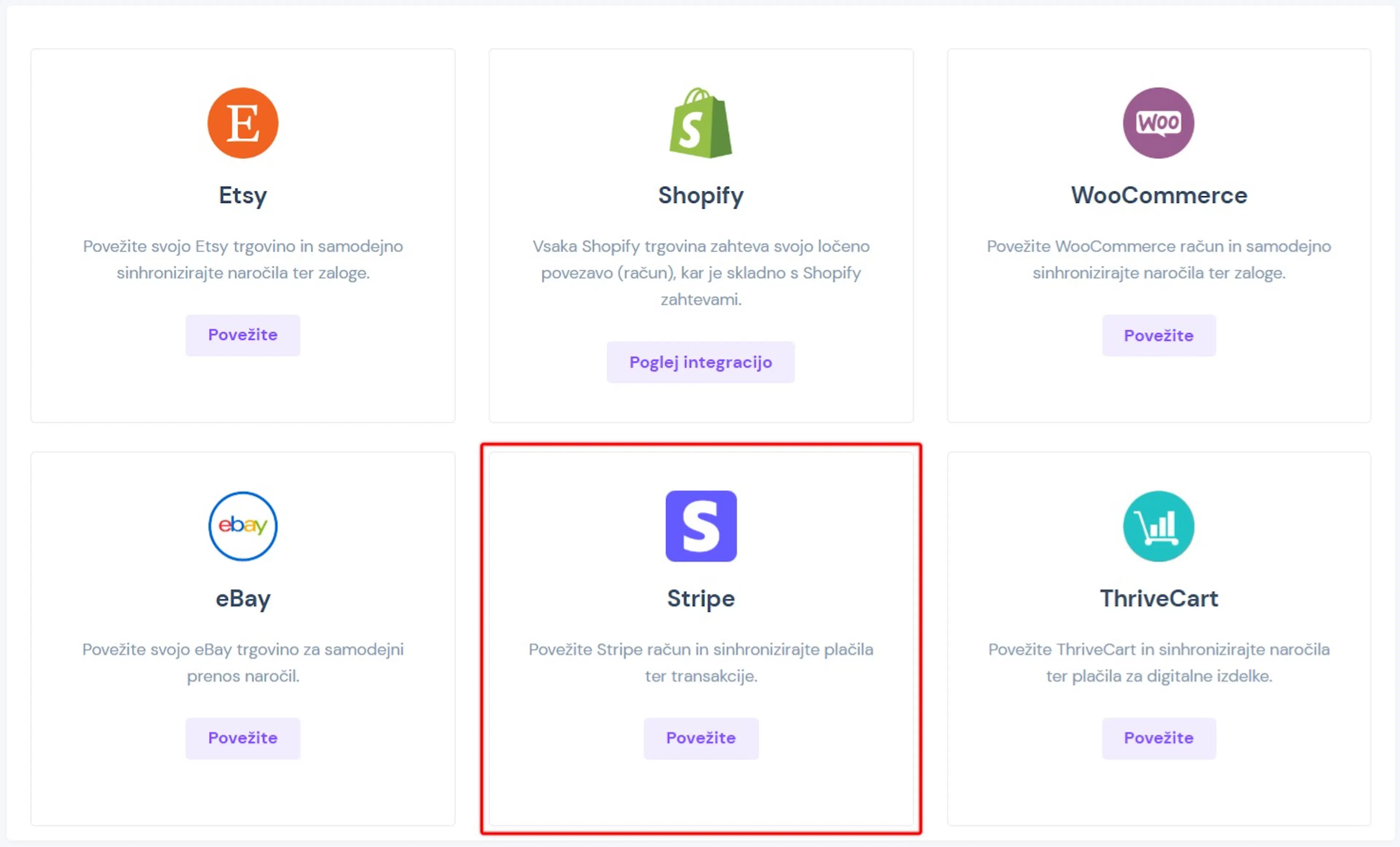1400x847 pixels.
Task: Click the eBay card title
Action: tap(242, 599)
